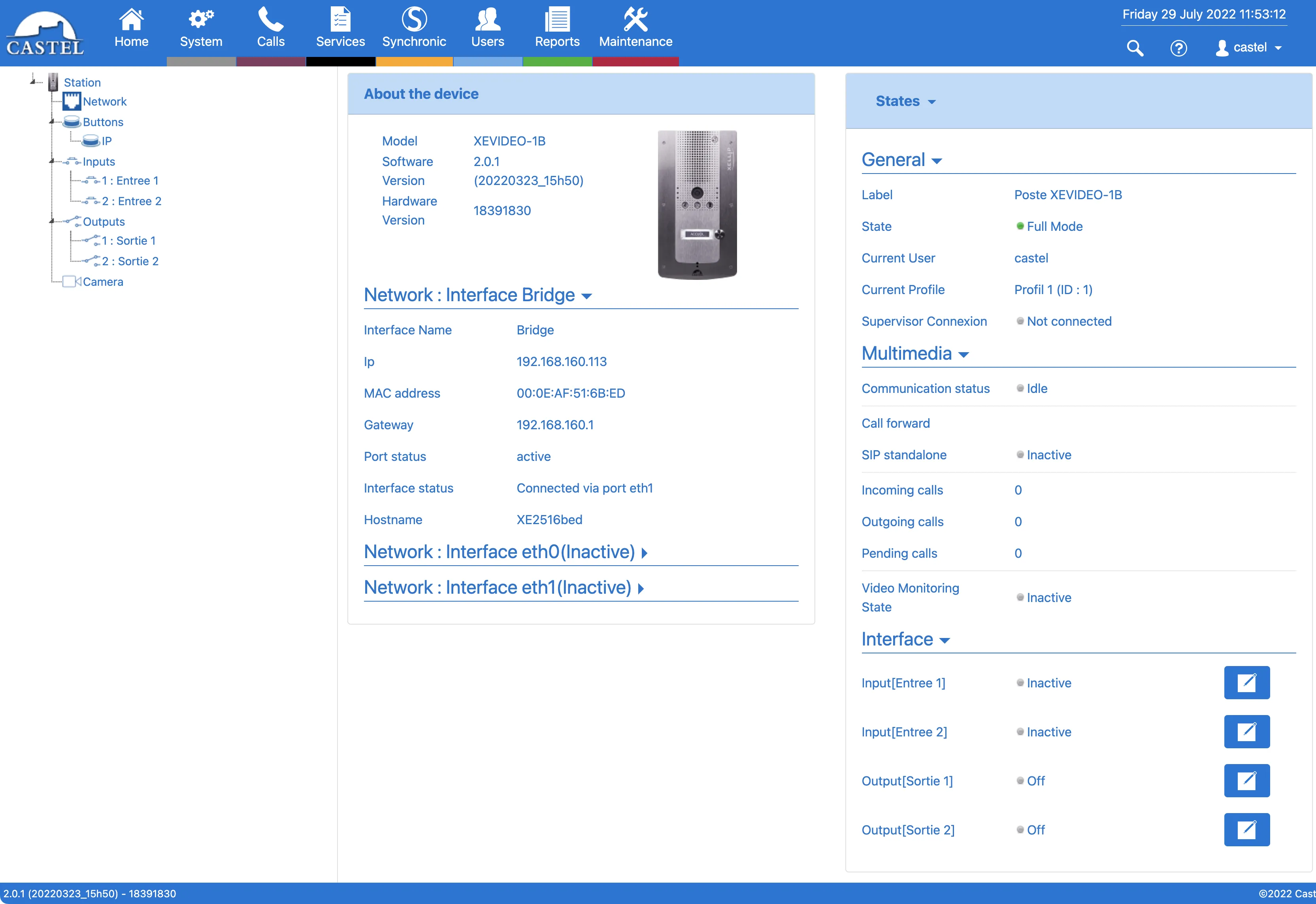Click the IP address 192.168.160.113
The image size is (1316, 904).
[561, 361]
